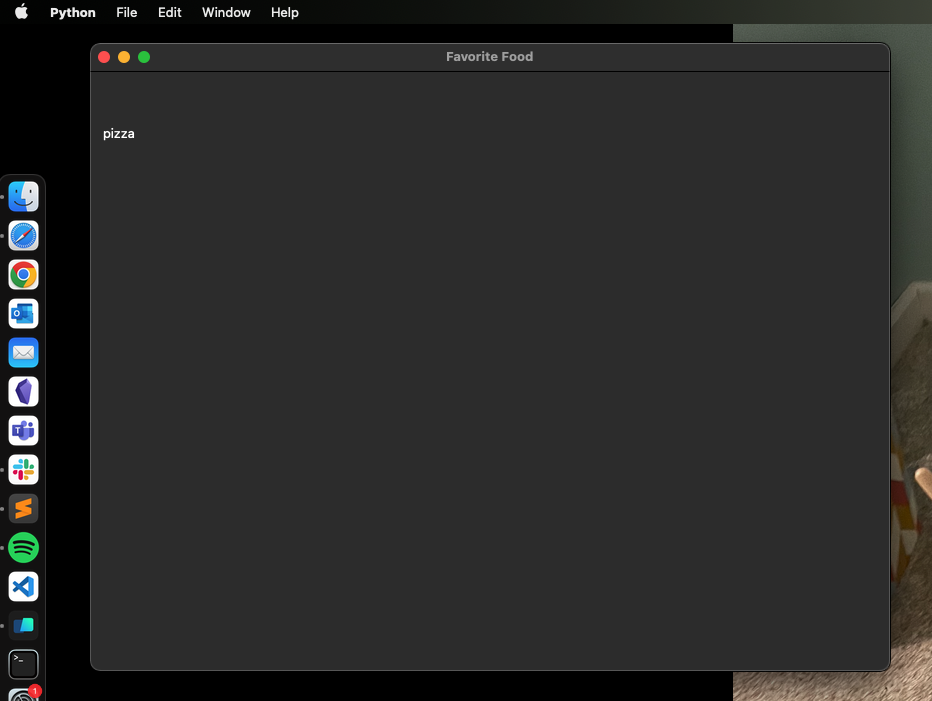The width and height of the screenshot is (932, 701).
Task: Launch Visual Studio Code icon
Action: tap(23, 587)
